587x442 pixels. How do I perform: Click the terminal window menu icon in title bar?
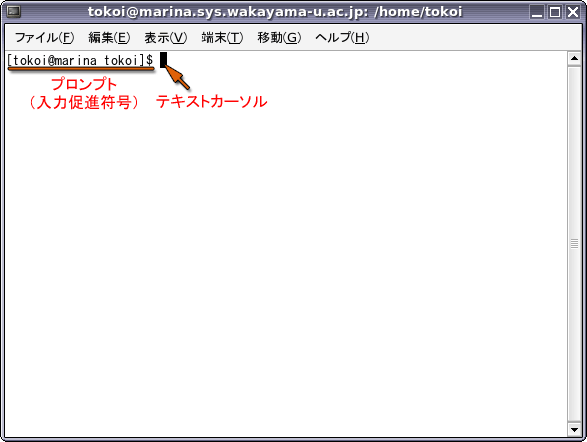point(13,12)
